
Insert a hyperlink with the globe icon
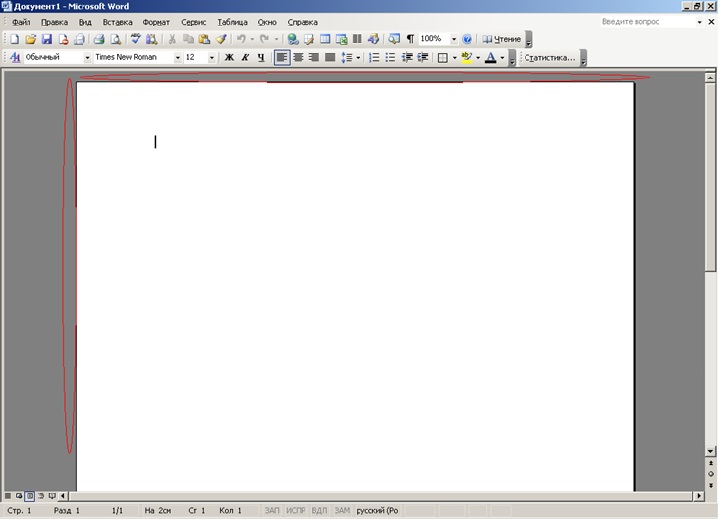[292, 39]
